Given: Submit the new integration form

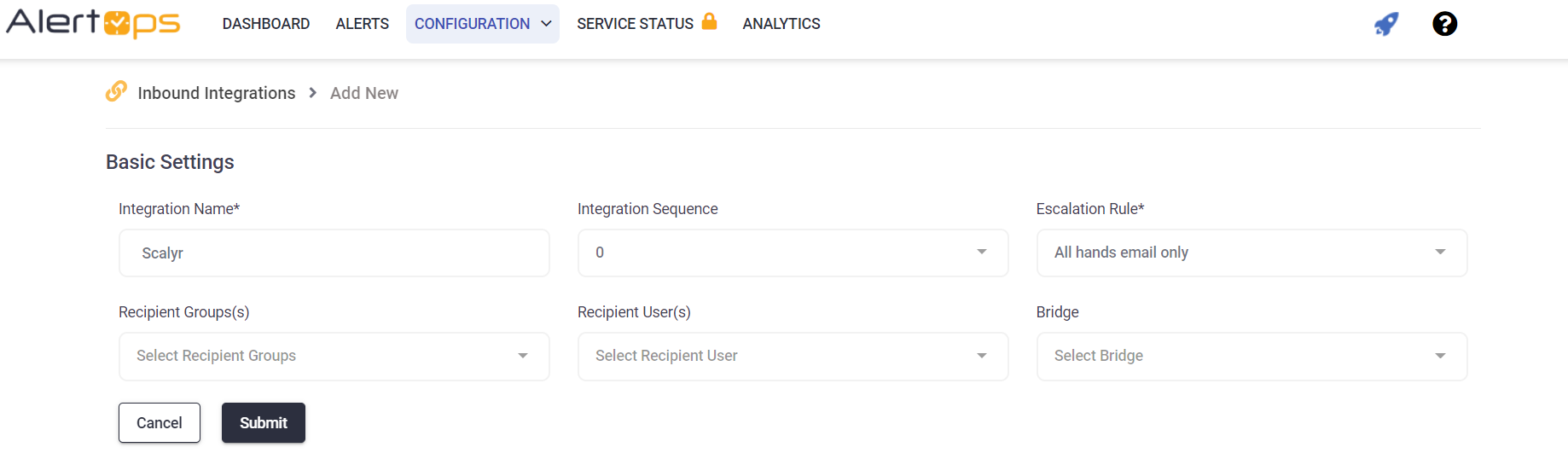Looking at the screenshot, I should click(264, 422).
